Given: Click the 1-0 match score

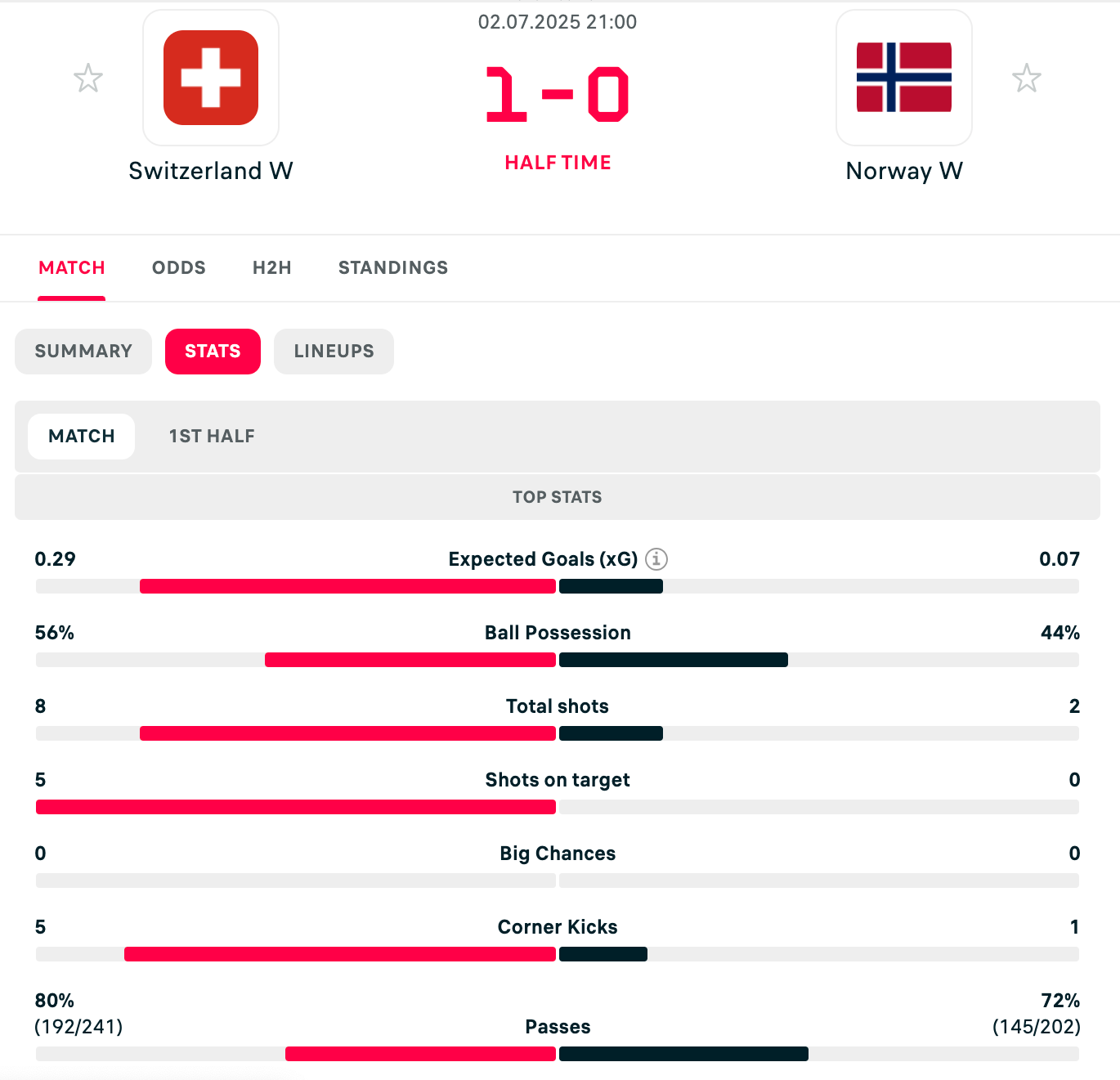Looking at the screenshot, I should point(558,95).
